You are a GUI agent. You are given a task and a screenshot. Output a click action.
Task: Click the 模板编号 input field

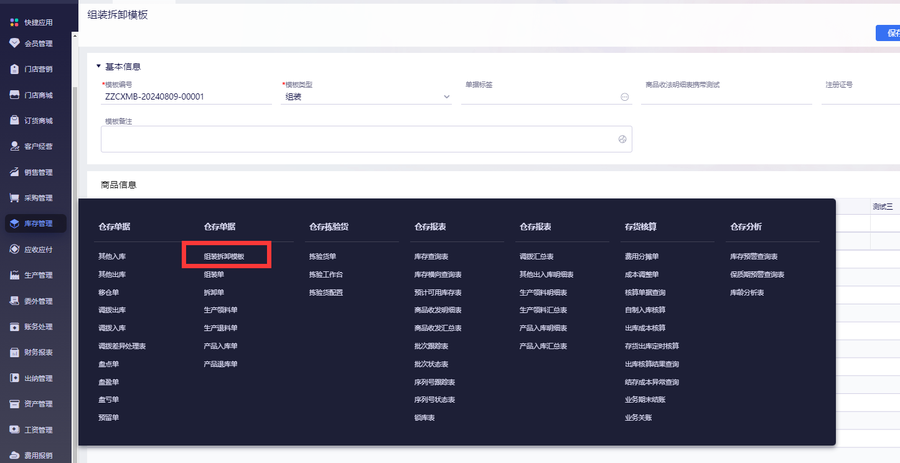click(x=187, y=97)
